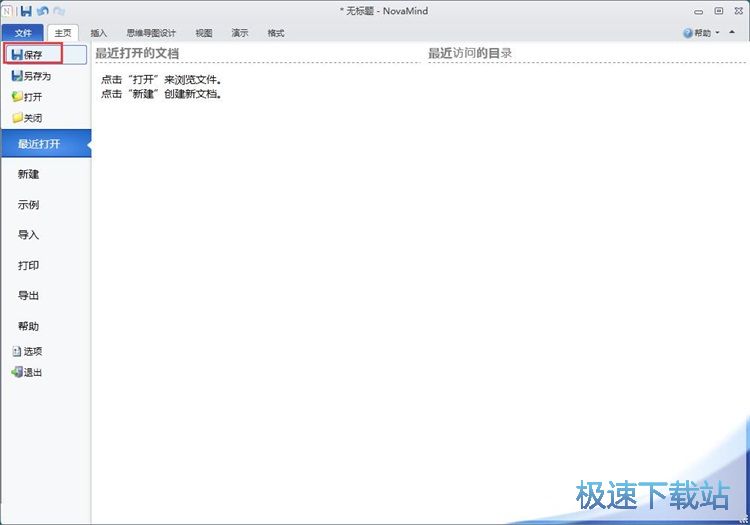Open the 帮助 page in sidebar
The height and width of the screenshot is (525, 750).
pyautogui.click(x=28, y=326)
